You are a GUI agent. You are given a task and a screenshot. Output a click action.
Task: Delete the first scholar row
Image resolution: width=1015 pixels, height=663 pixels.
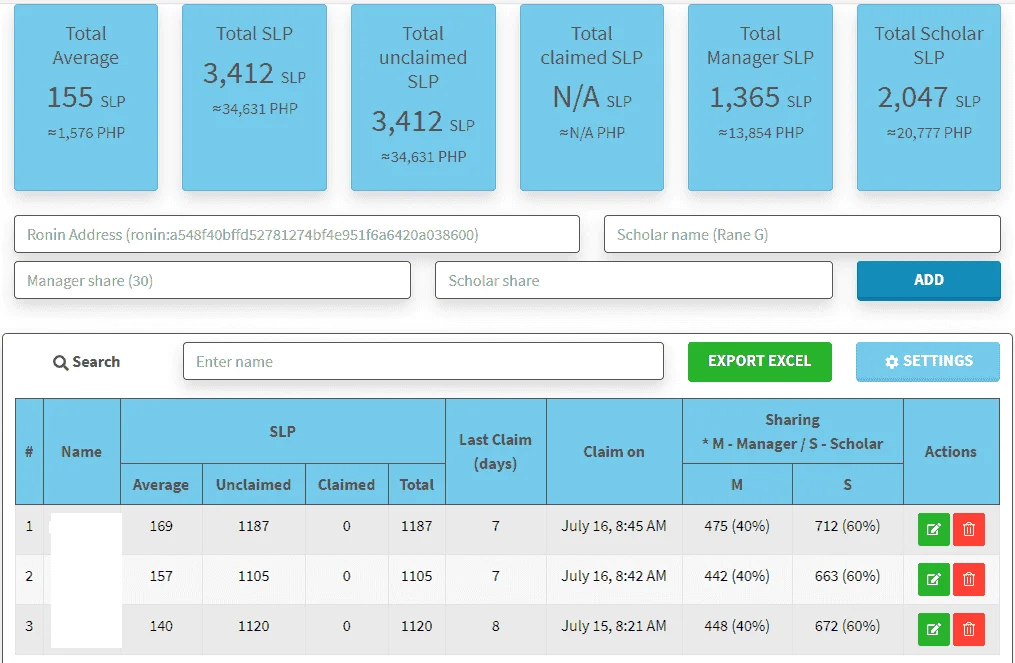pyautogui.click(x=968, y=529)
